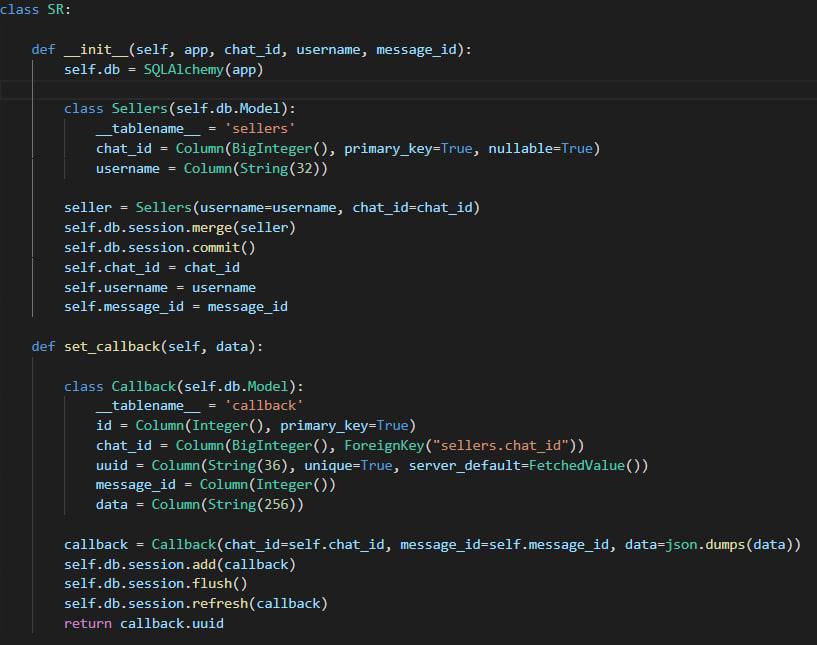Click the 'message_id=self.message_id' keyword argument

(x=504, y=544)
